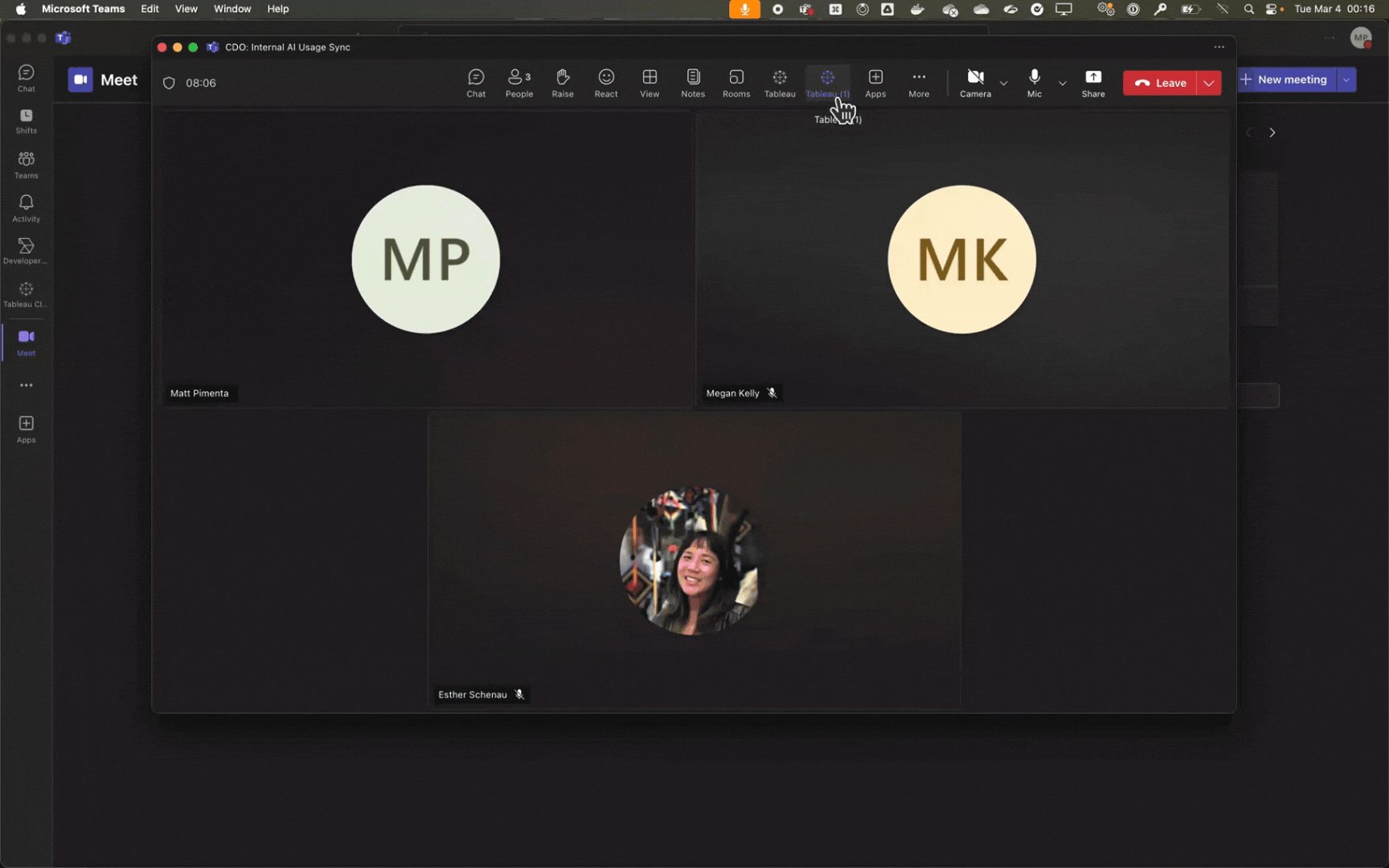This screenshot has height=868, width=1389.
Task: Open Activity in the left sidebar
Action: pyautogui.click(x=26, y=208)
